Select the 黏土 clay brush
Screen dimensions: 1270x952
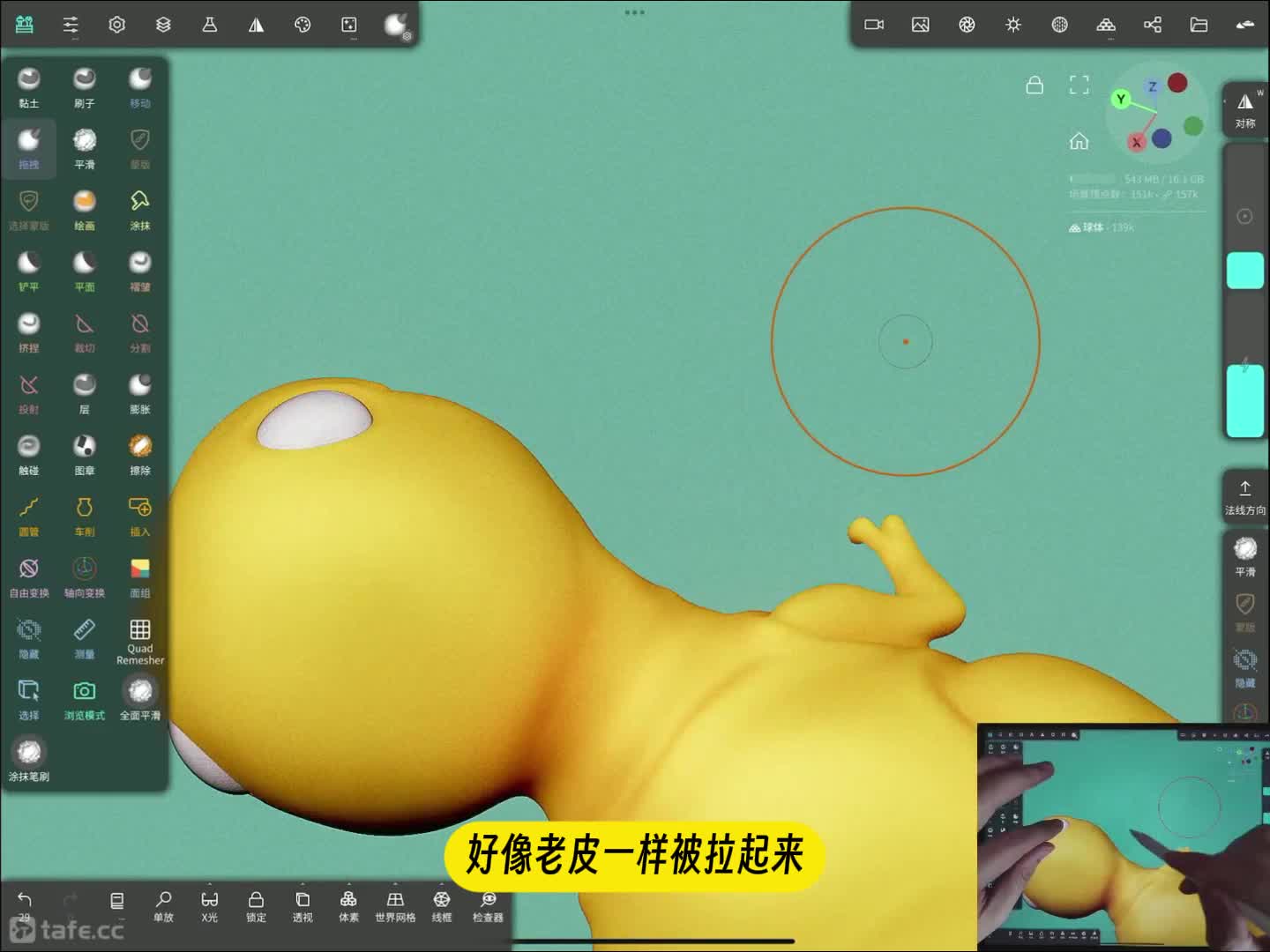pyautogui.click(x=29, y=87)
